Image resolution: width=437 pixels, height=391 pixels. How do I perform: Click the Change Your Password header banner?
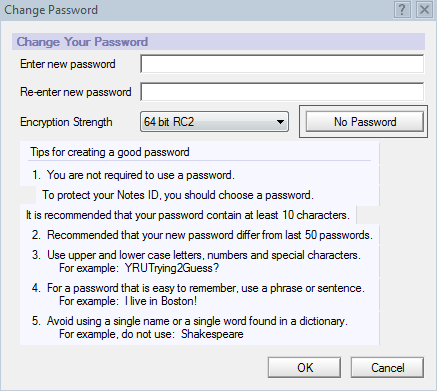(218, 42)
